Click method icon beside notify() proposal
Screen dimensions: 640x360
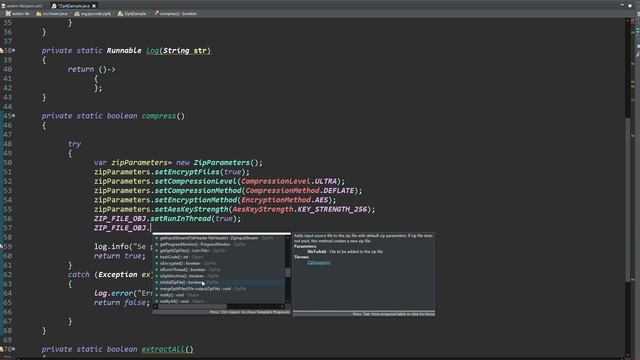click(156, 295)
